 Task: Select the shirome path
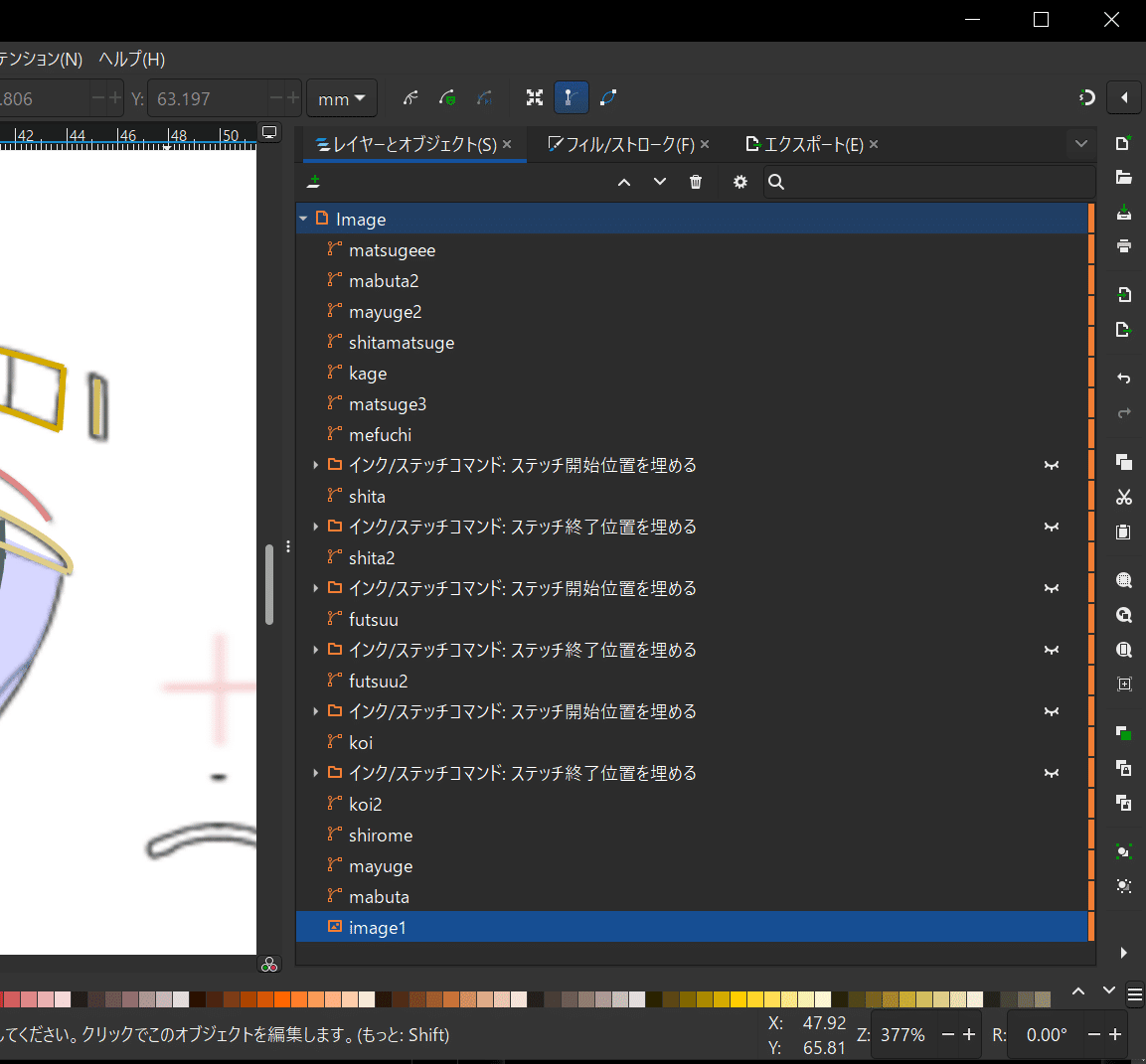pyautogui.click(x=692, y=836)
